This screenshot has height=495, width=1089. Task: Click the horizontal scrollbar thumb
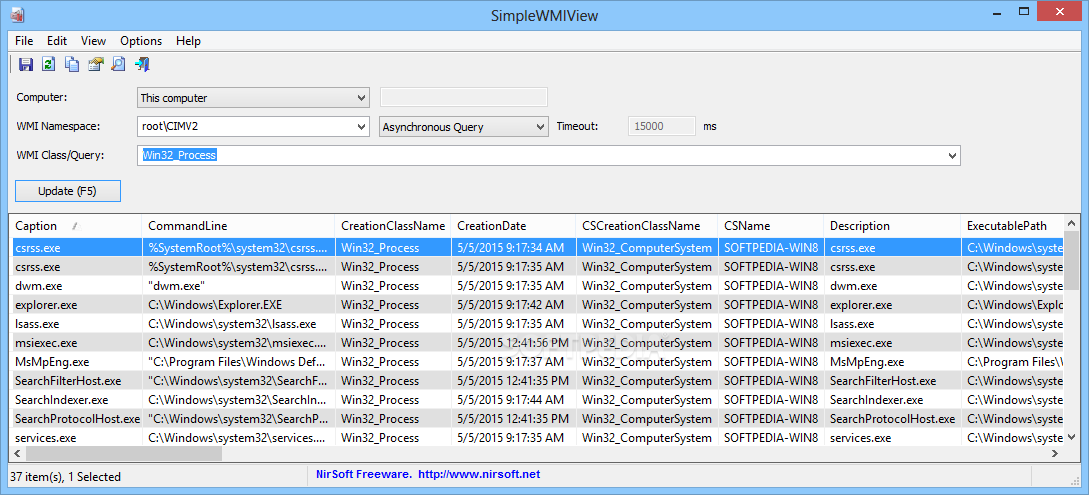click(124, 453)
